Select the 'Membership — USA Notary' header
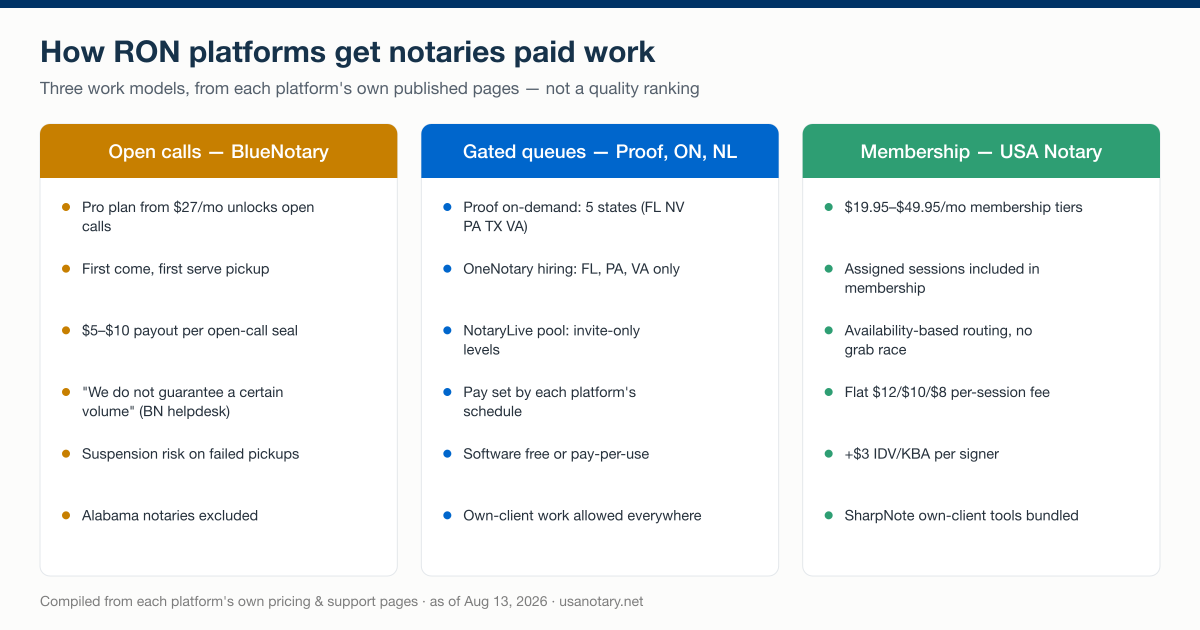This screenshot has width=1200, height=630. pos(981,151)
